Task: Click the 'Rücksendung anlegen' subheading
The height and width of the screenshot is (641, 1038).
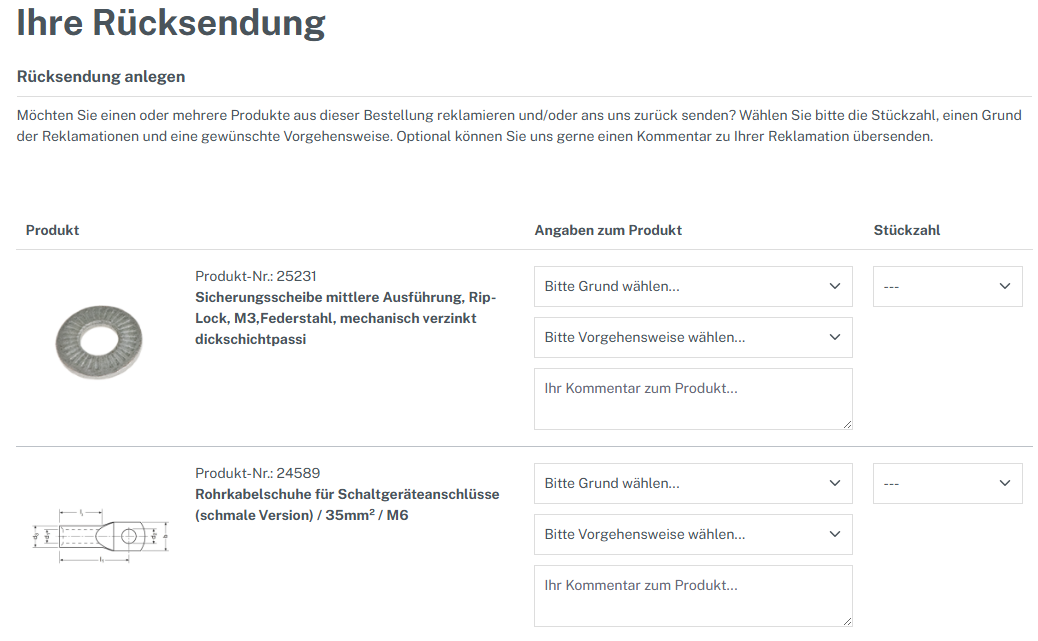Action: coord(101,77)
